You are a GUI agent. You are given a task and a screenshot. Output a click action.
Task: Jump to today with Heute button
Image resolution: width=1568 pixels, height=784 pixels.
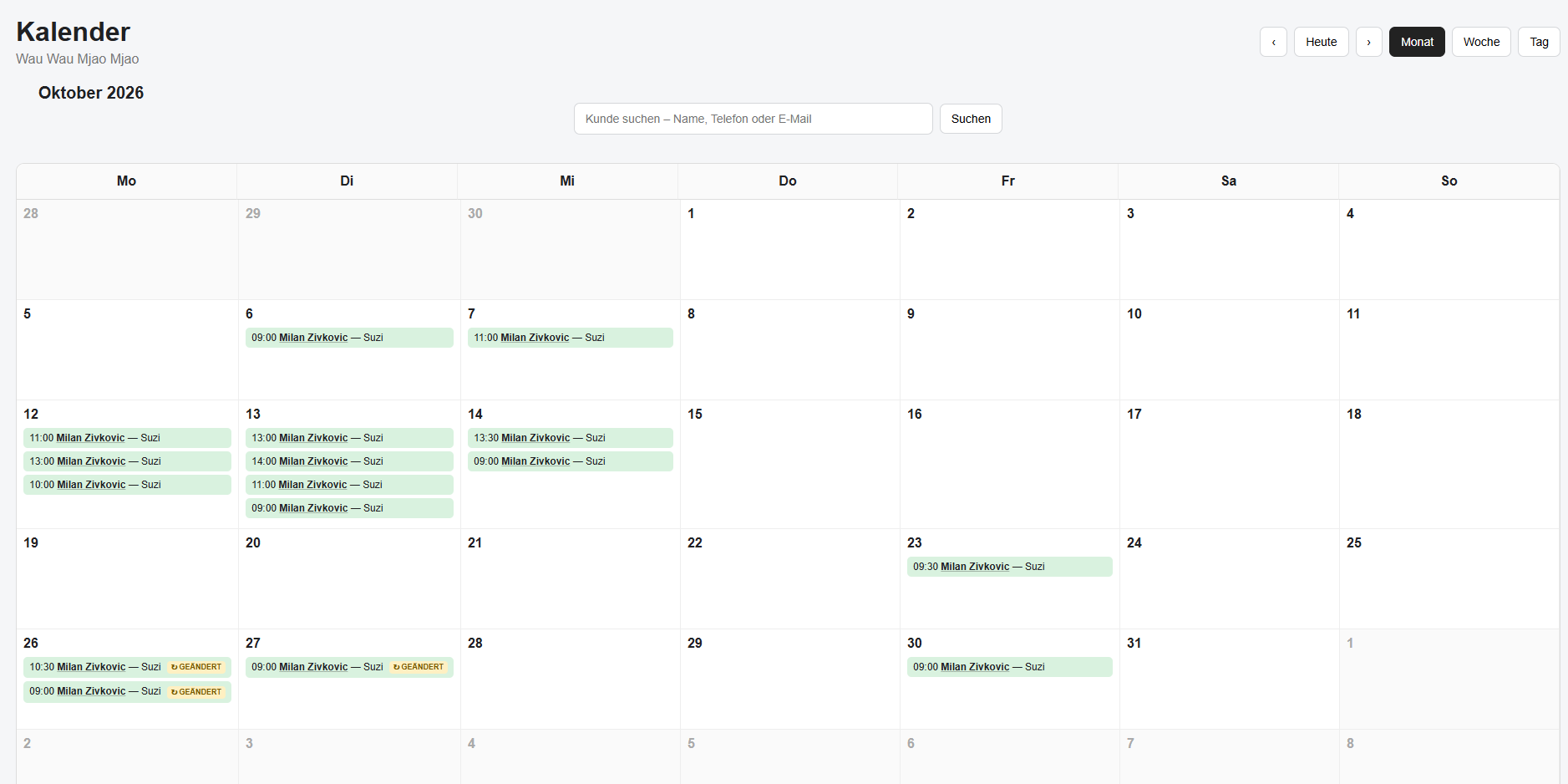(x=1321, y=42)
